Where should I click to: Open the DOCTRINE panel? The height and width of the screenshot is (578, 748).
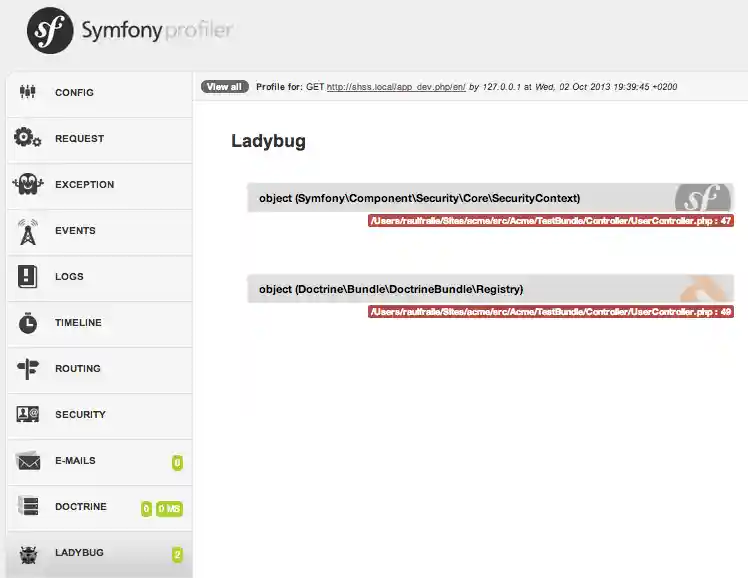[100, 507]
